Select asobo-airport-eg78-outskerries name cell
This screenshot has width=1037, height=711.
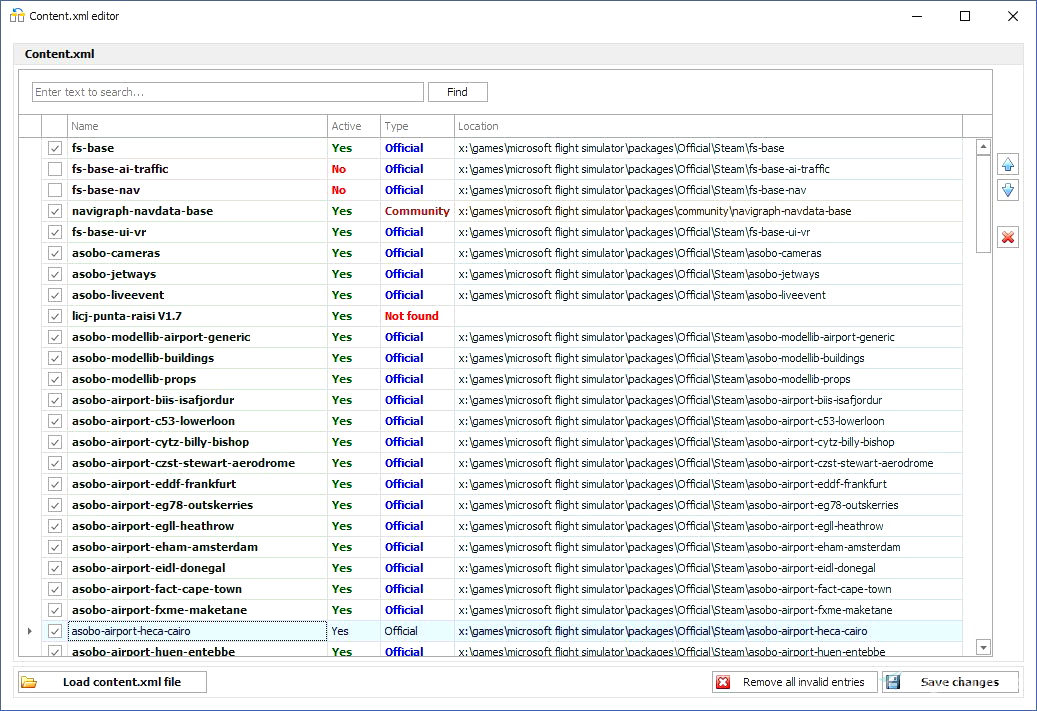(197, 505)
